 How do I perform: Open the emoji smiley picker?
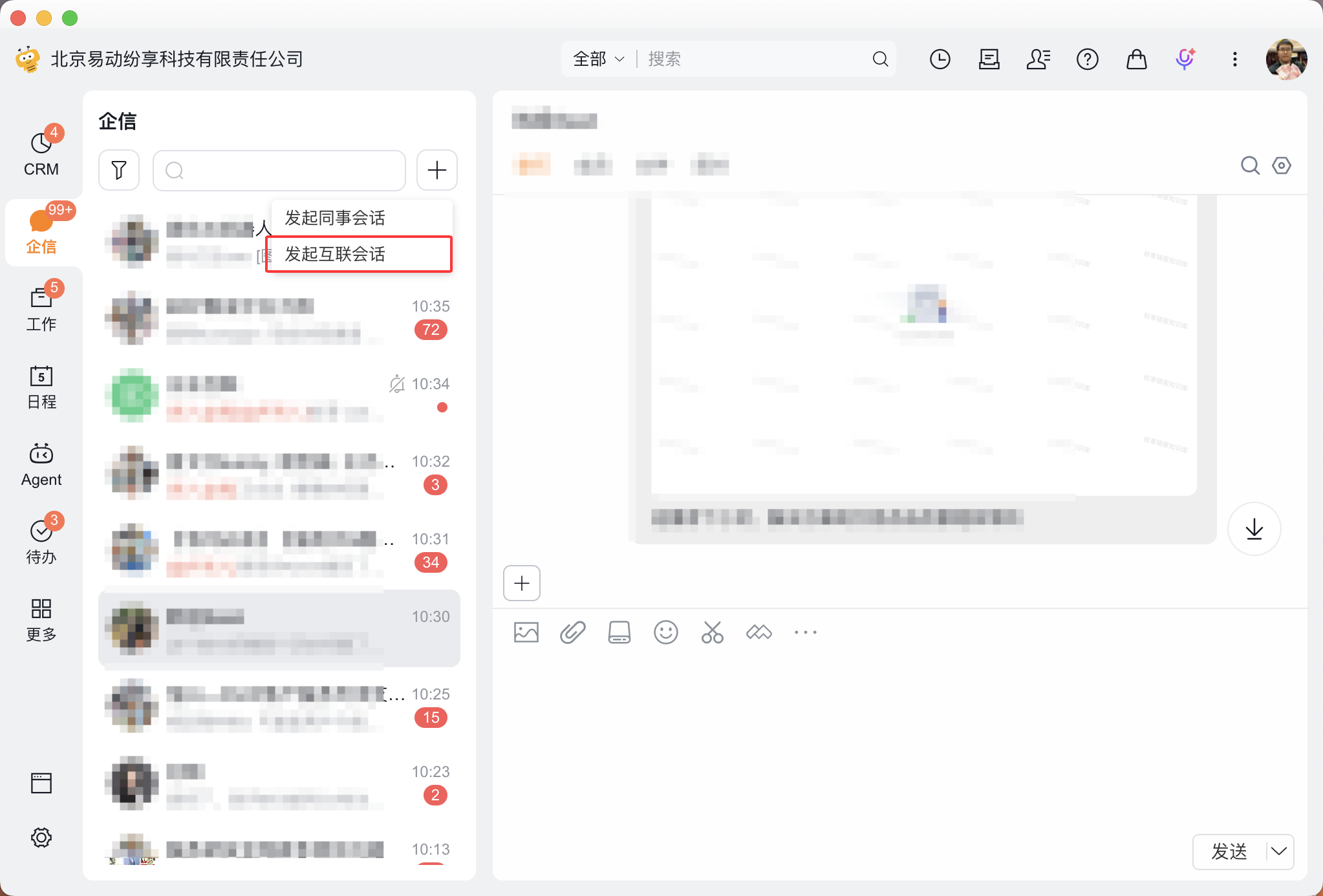click(665, 632)
